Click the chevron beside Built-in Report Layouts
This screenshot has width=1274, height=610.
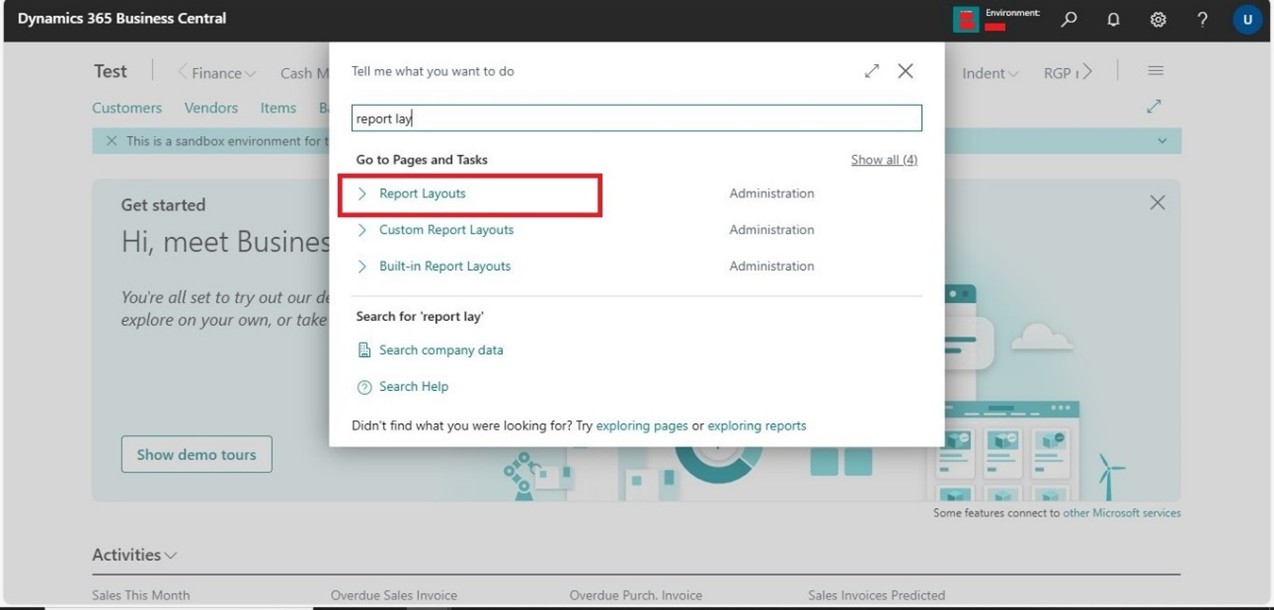pyautogui.click(x=362, y=266)
